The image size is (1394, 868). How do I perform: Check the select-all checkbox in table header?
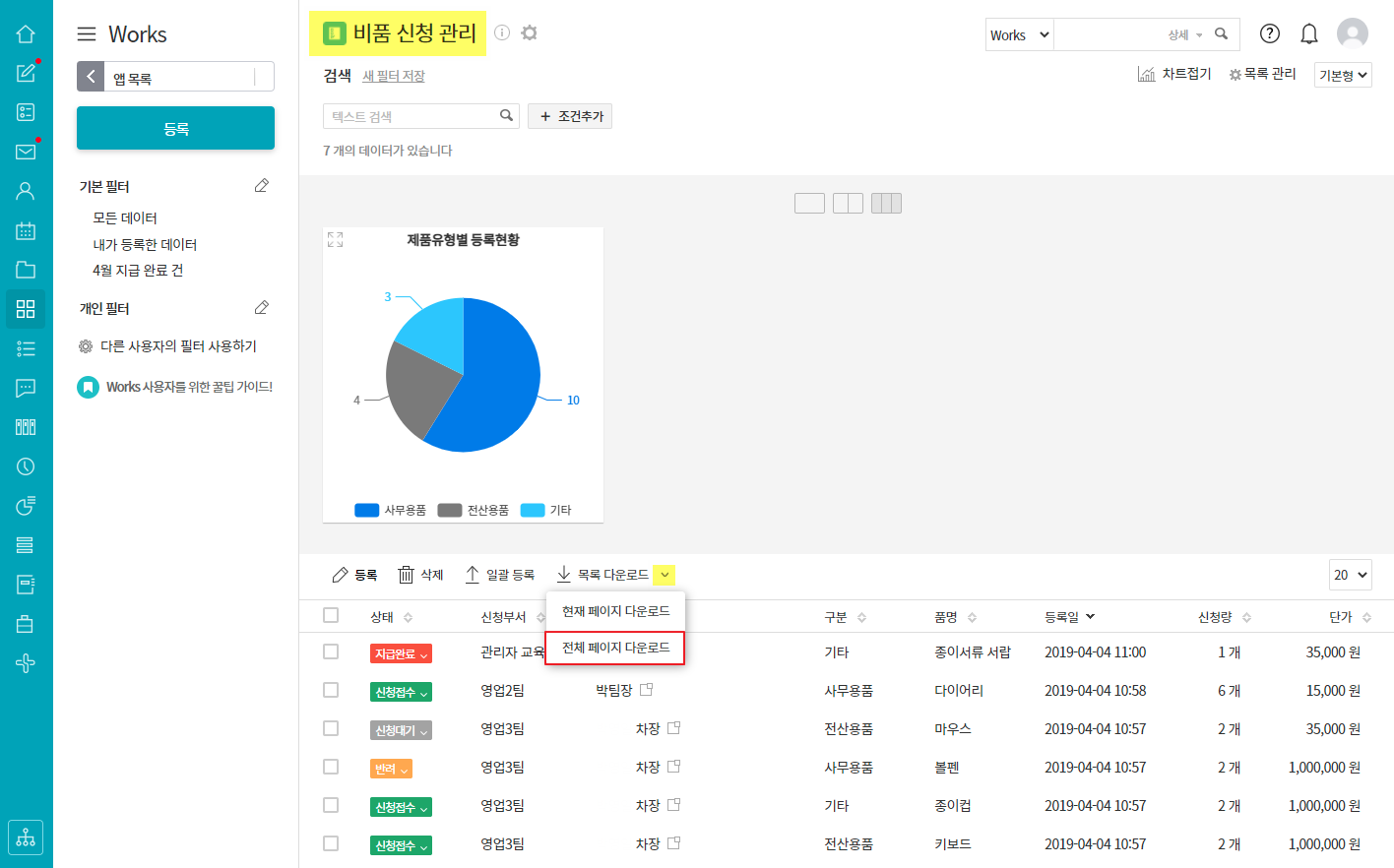[331, 615]
